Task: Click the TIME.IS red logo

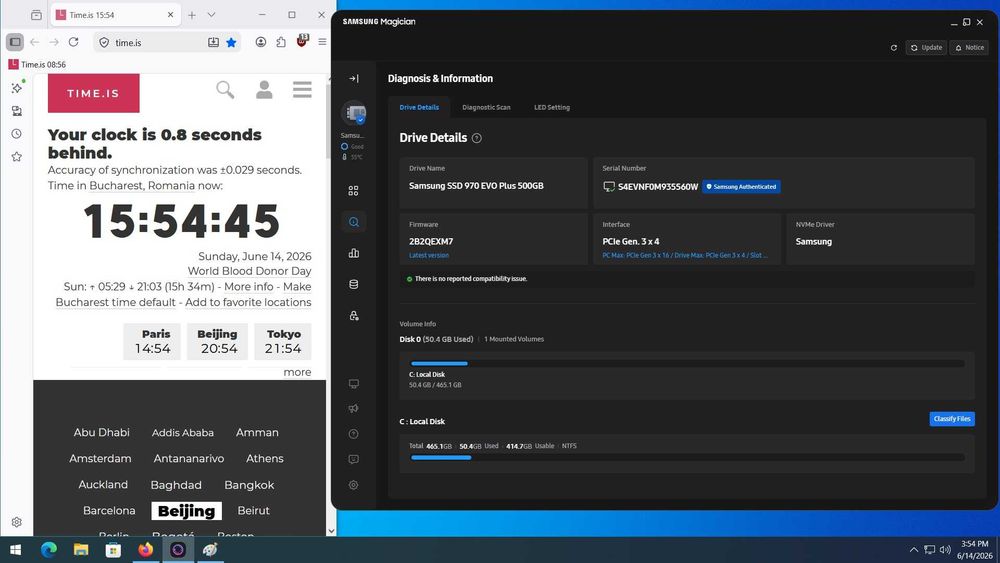Action: (94, 93)
